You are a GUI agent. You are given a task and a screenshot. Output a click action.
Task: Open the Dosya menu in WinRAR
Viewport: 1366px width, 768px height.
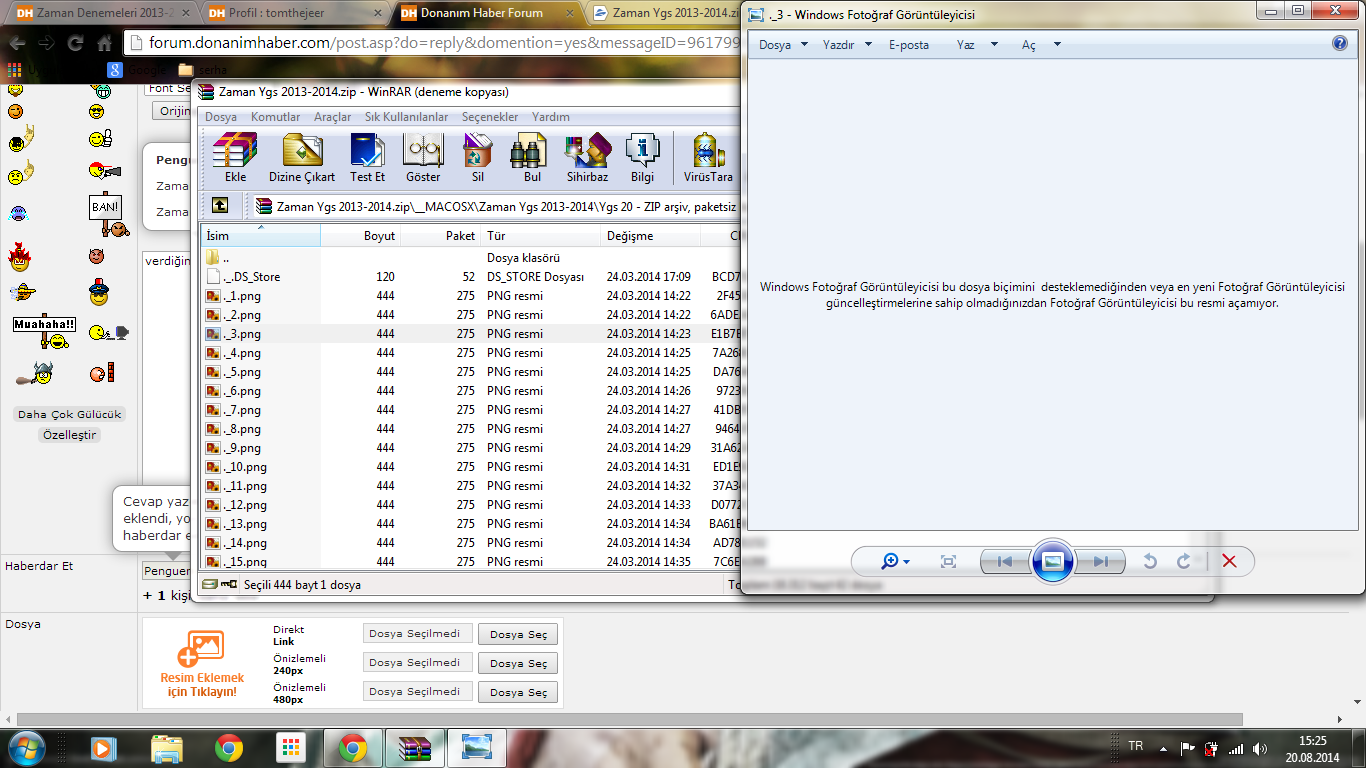click(221, 117)
